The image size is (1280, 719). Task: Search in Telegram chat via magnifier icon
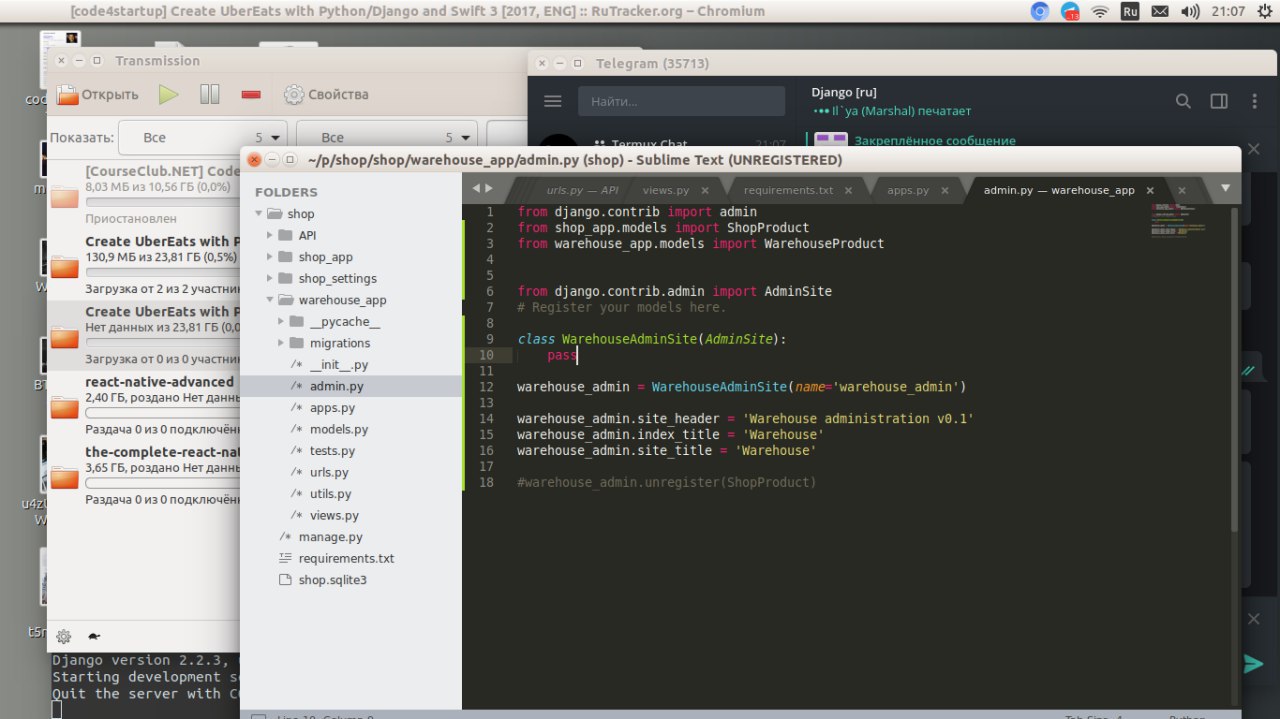point(1183,101)
